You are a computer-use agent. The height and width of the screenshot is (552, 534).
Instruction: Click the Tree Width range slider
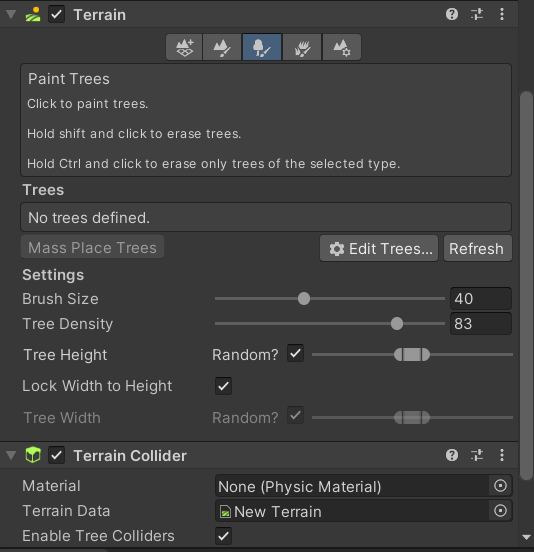412,418
